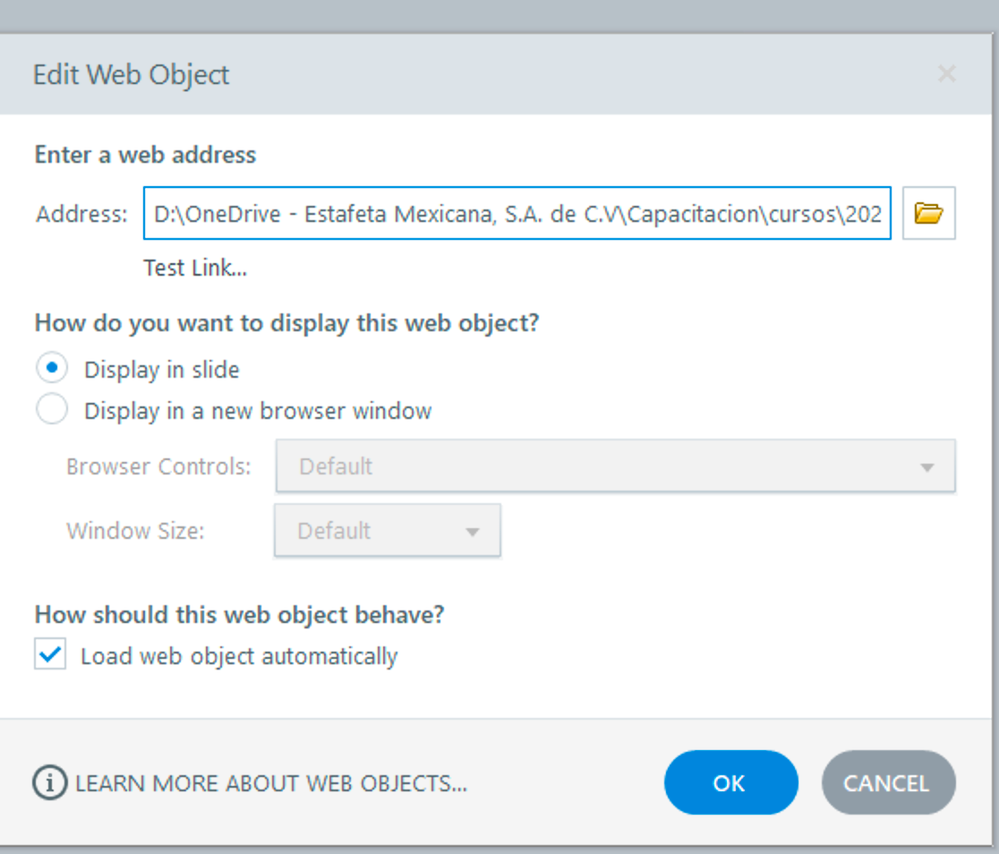This screenshot has height=854, width=999.
Task: Open Learn More About Web Objects link
Action: (x=271, y=783)
